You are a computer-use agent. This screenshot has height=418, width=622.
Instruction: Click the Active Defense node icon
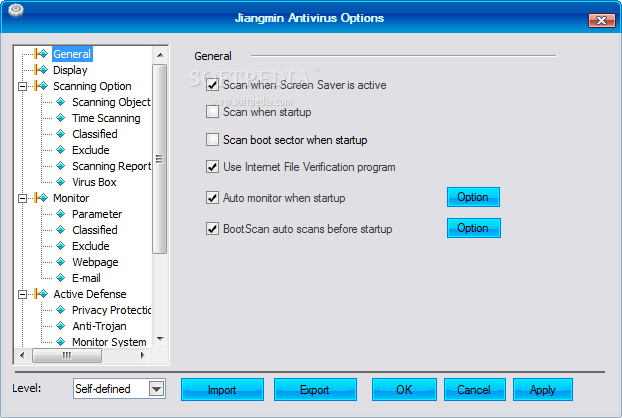point(41,294)
